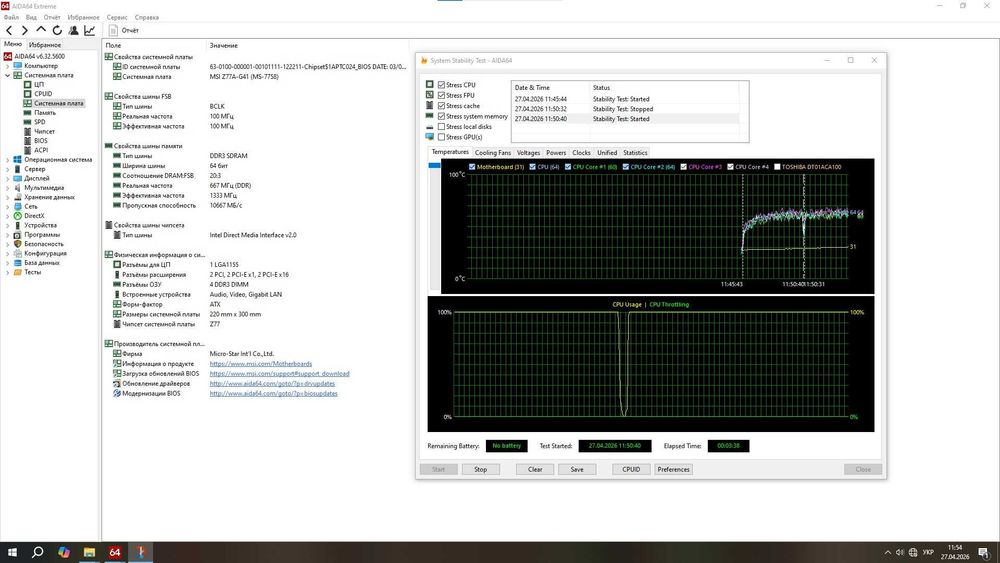Open File Explorer from taskbar
Viewport: 1000px width, 563px height.
pyautogui.click(x=89, y=552)
